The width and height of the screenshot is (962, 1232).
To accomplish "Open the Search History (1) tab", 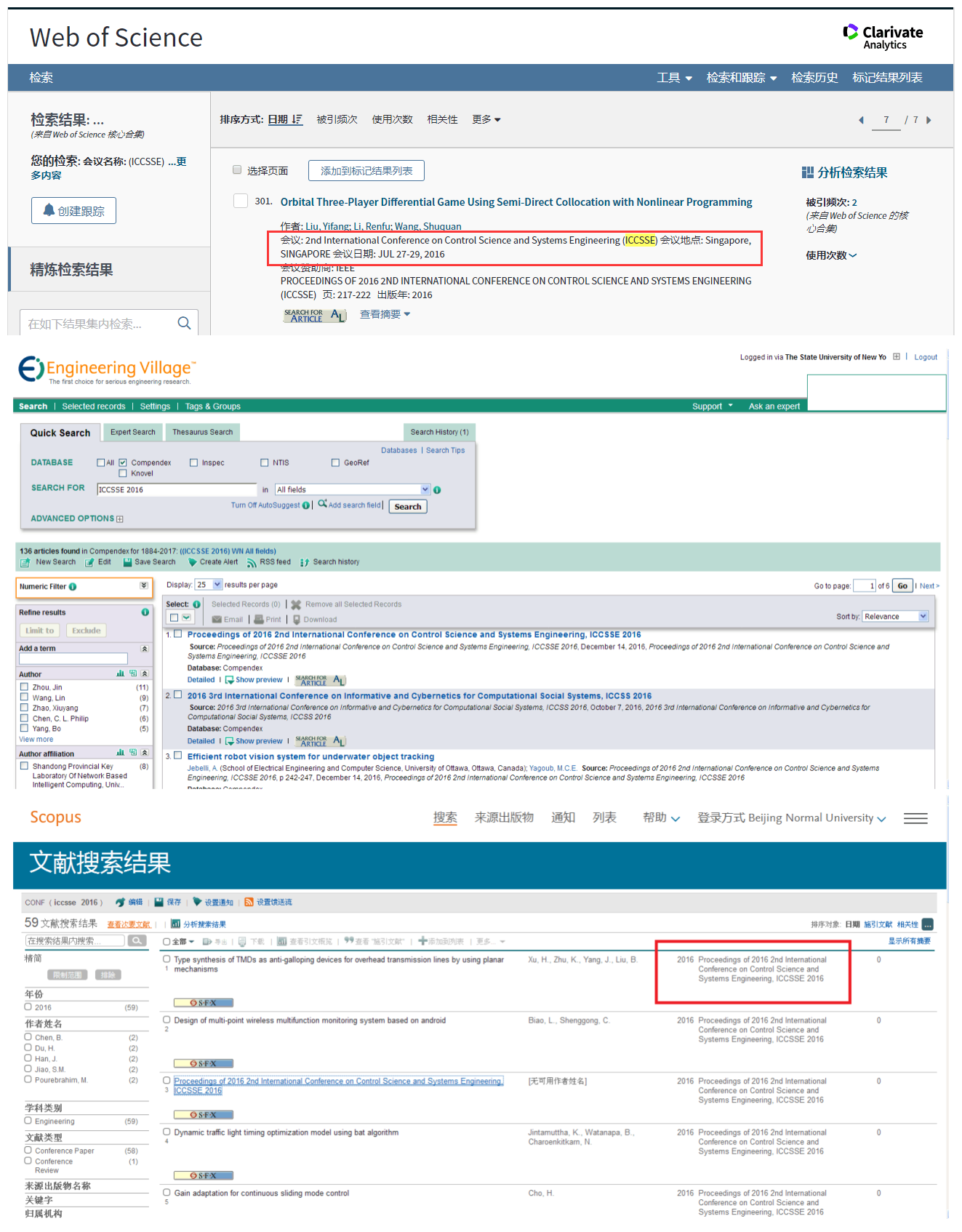I will [439, 432].
